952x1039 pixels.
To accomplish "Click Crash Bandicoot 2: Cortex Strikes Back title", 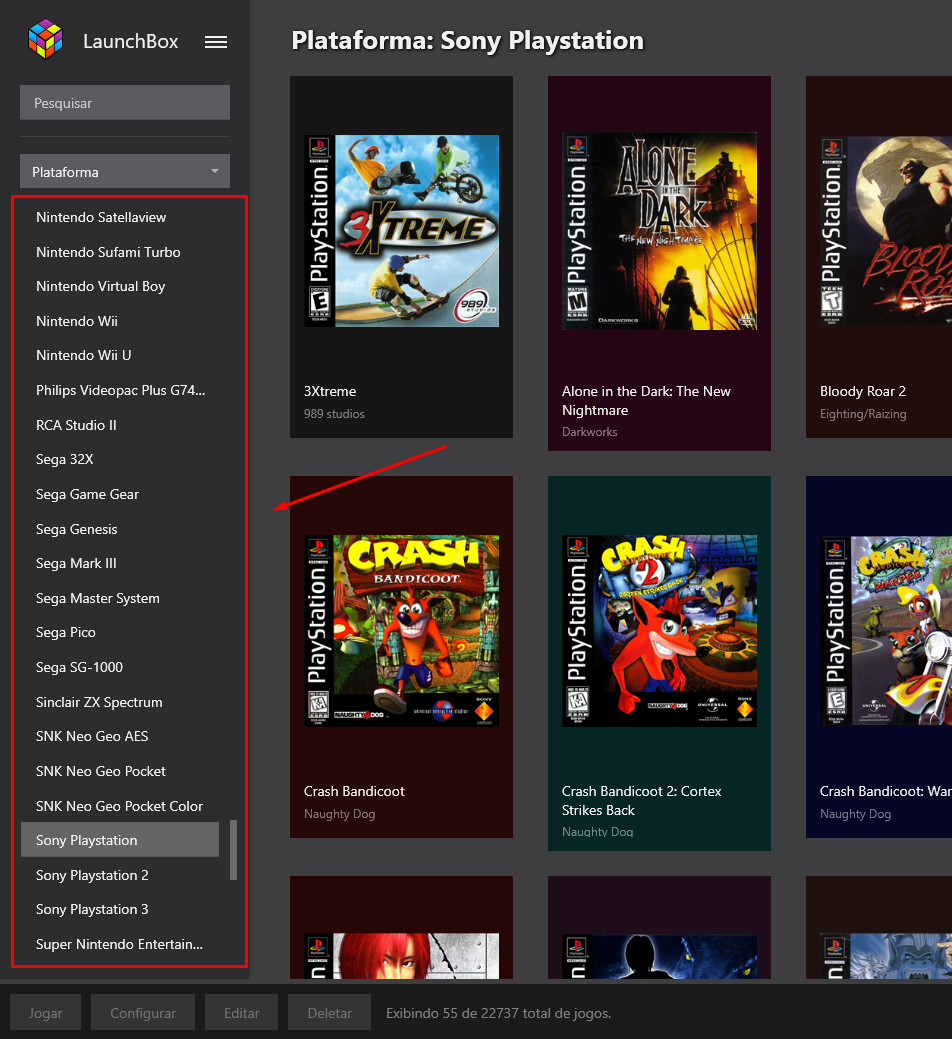I will click(641, 800).
